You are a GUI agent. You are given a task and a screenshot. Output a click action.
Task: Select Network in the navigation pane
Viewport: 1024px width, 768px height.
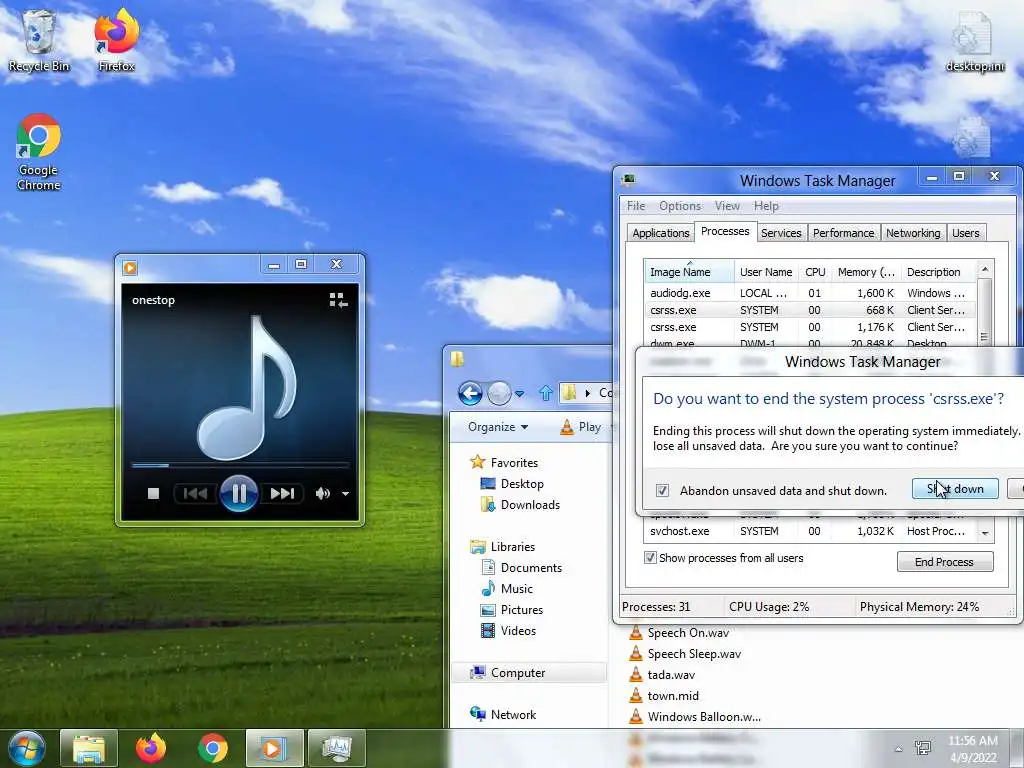coord(504,714)
